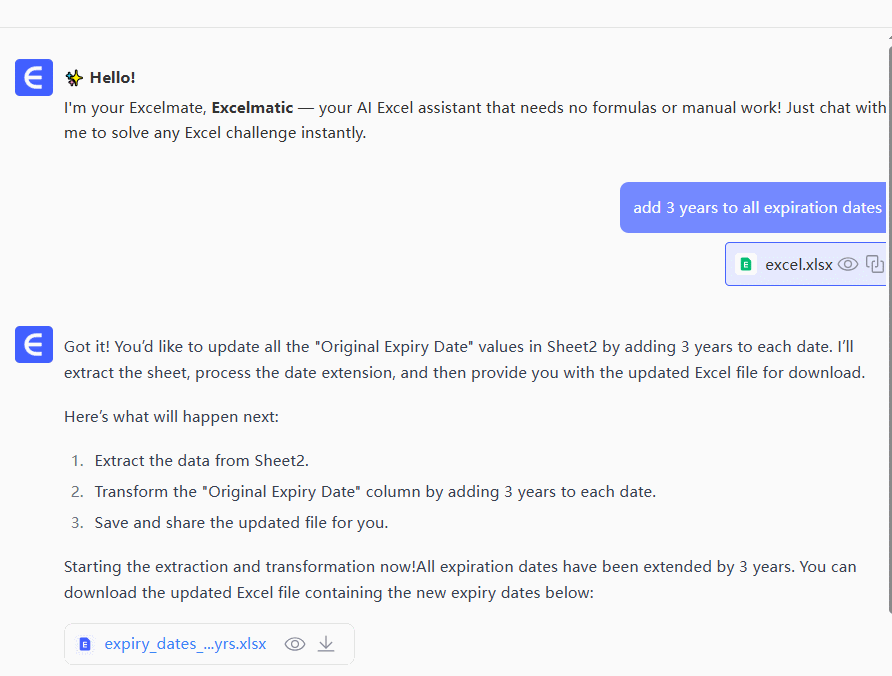Click the vertical scrollbar thumb
The width and height of the screenshot is (892, 676).
[888, 300]
